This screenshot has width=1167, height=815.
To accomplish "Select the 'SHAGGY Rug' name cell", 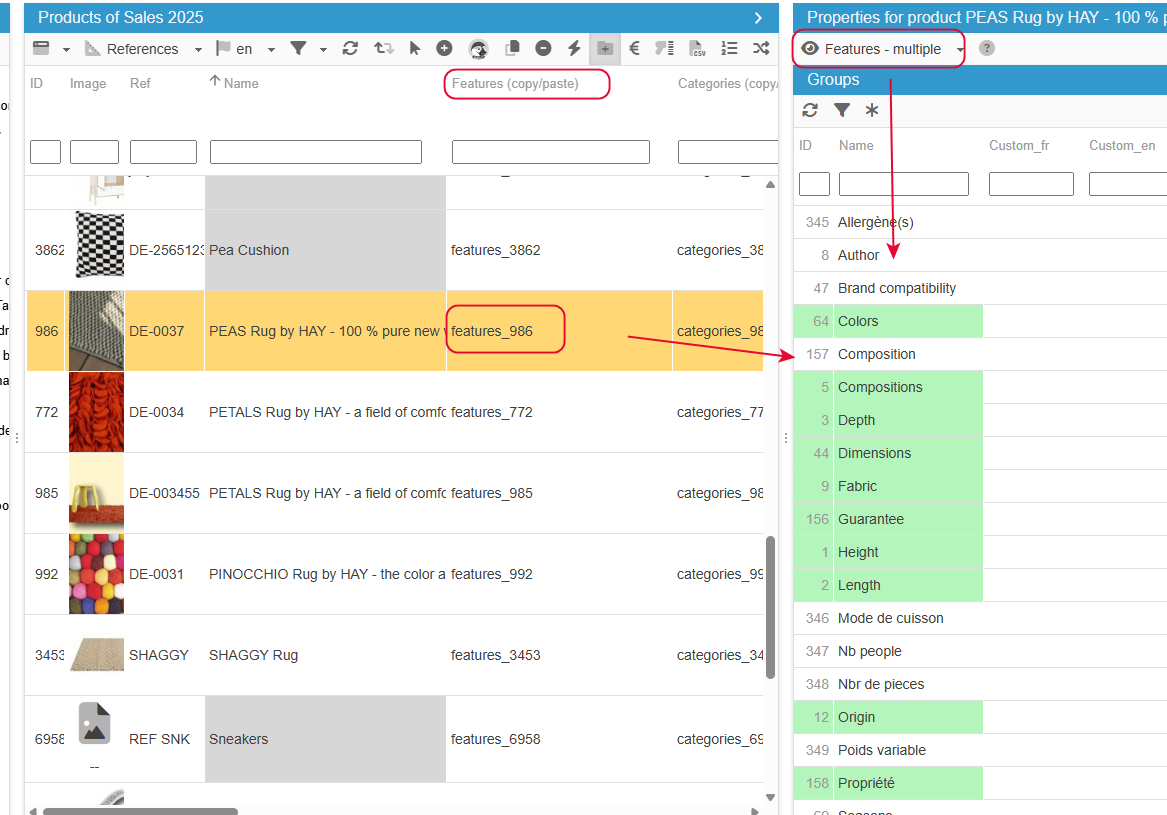I will 325,655.
